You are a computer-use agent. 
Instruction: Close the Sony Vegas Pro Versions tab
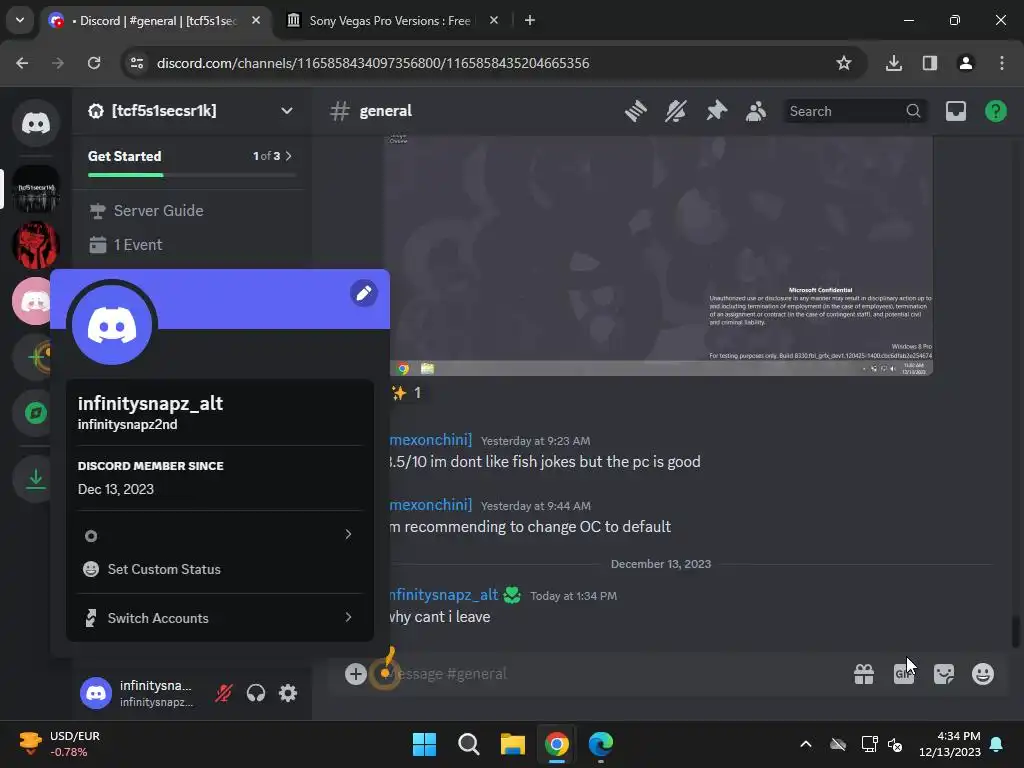(494, 21)
